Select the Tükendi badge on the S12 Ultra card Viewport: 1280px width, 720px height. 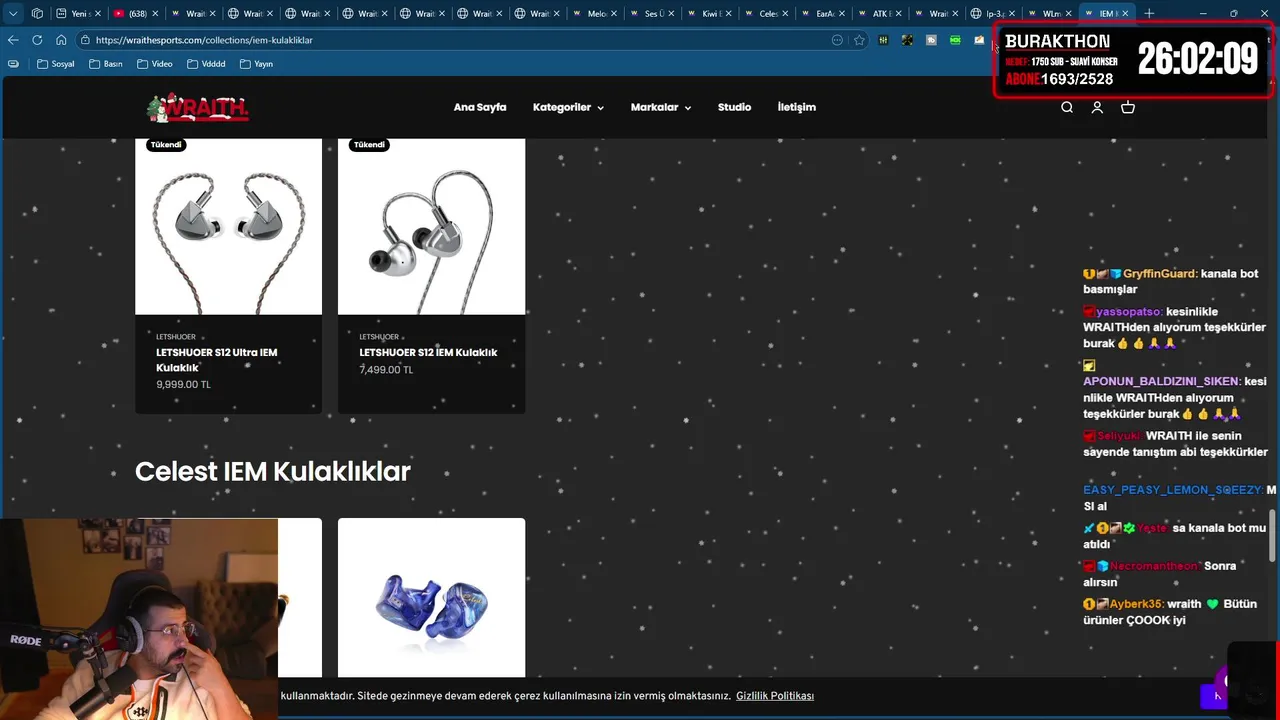coord(166,145)
